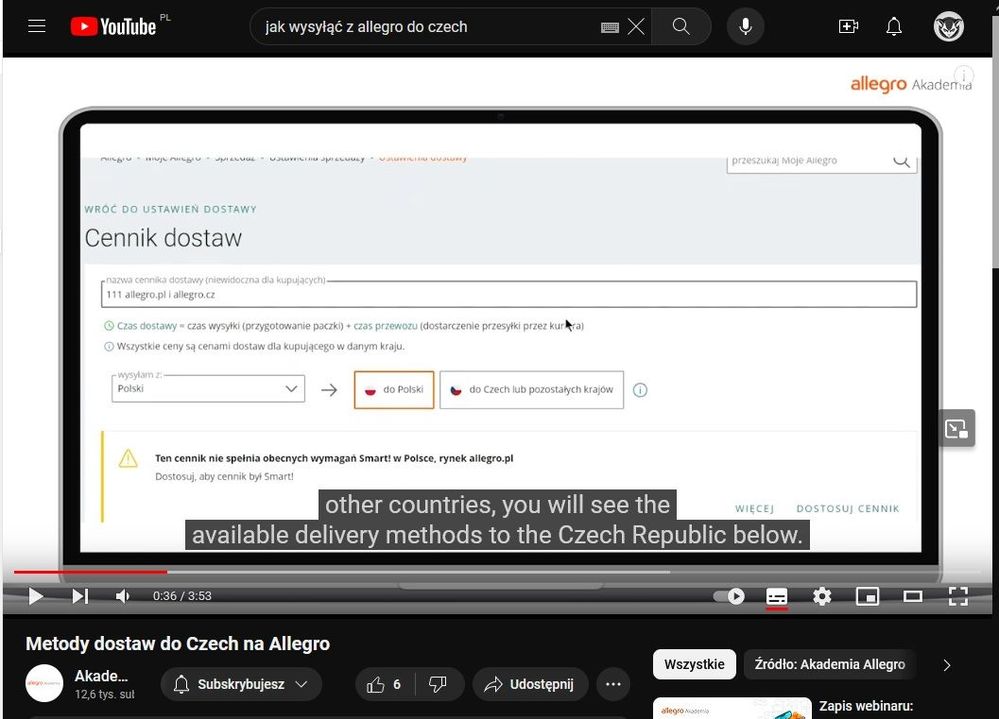Toggle subtitles/closed captions

[x=776, y=597]
